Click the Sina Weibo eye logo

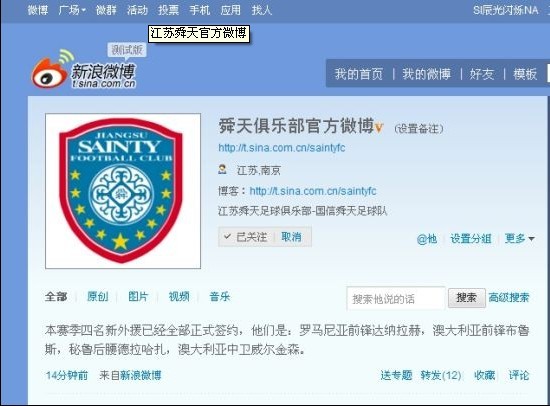point(50,70)
